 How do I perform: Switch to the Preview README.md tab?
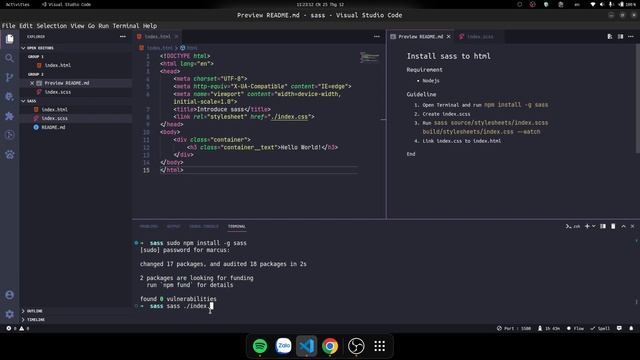tap(420, 36)
